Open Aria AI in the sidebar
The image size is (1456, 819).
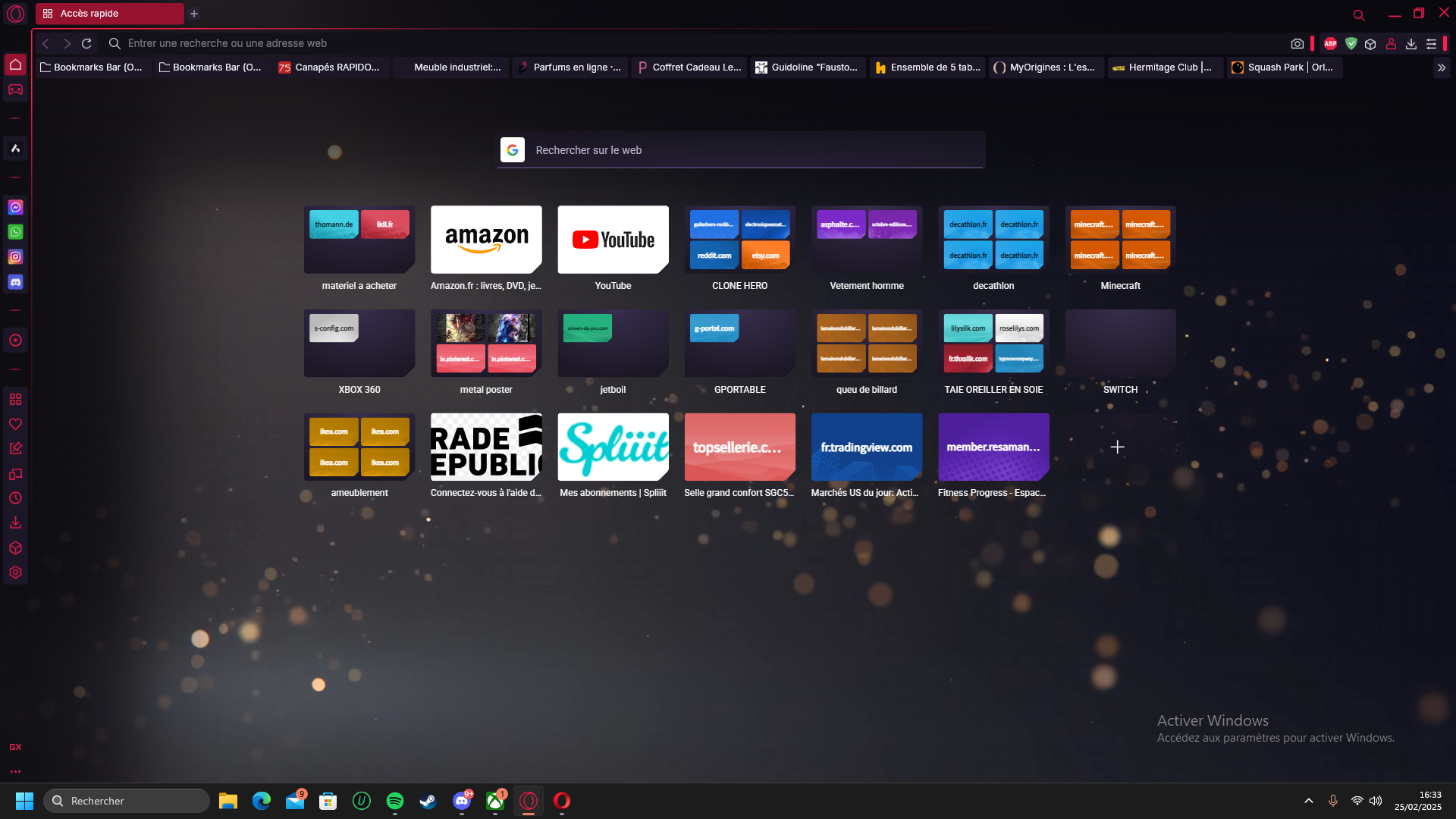(15, 149)
